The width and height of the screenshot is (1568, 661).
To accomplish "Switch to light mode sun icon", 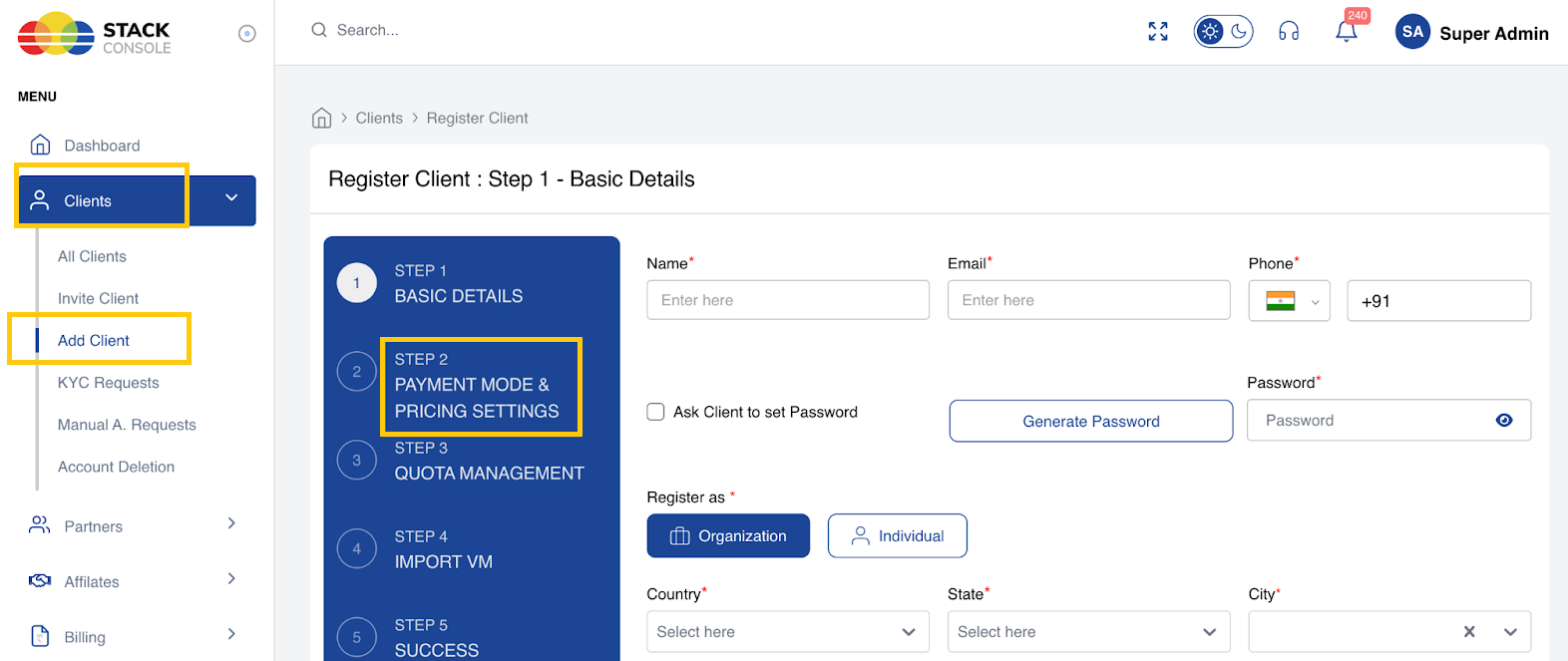I will (x=1210, y=32).
